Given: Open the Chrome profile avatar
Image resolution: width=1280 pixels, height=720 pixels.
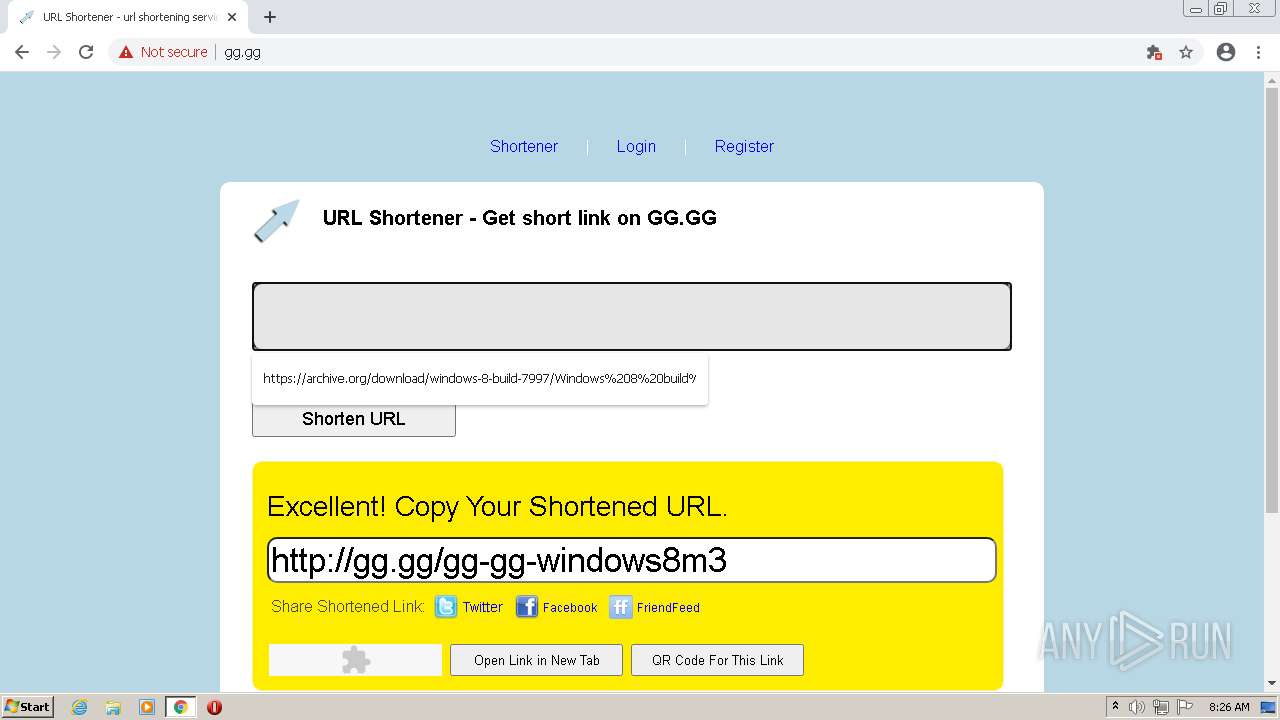Looking at the screenshot, I should click(1226, 52).
